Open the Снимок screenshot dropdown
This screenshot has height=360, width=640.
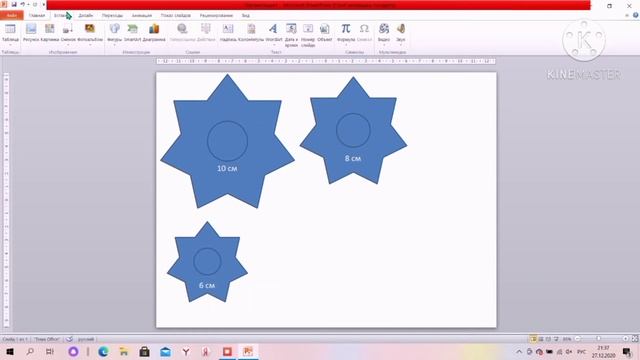click(x=68, y=44)
